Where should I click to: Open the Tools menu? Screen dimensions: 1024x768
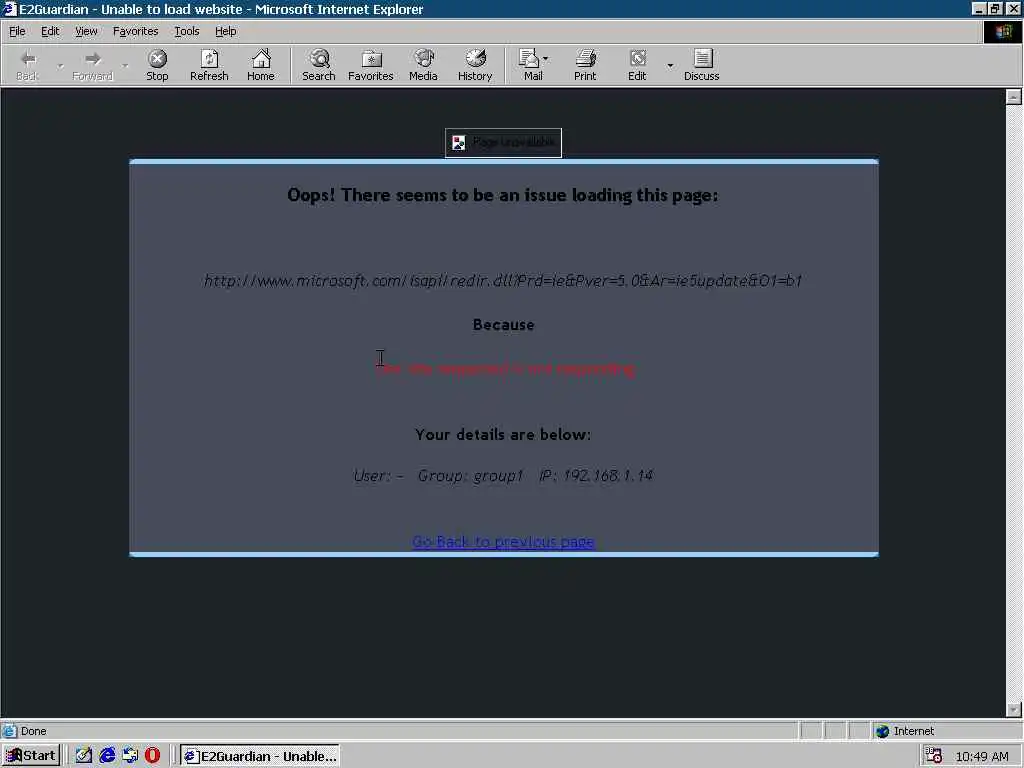[x=187, y=31]
